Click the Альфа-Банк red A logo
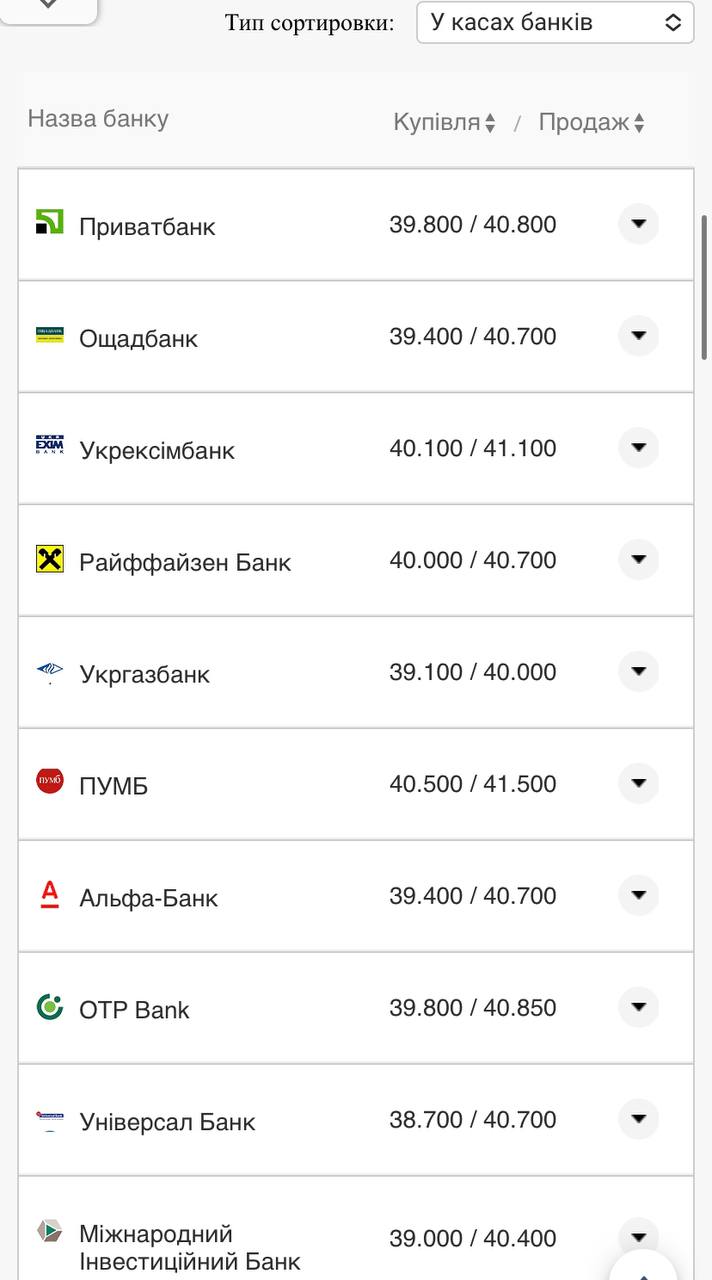This screenshot has height=1280, width=712. click(x=49, y=894)
